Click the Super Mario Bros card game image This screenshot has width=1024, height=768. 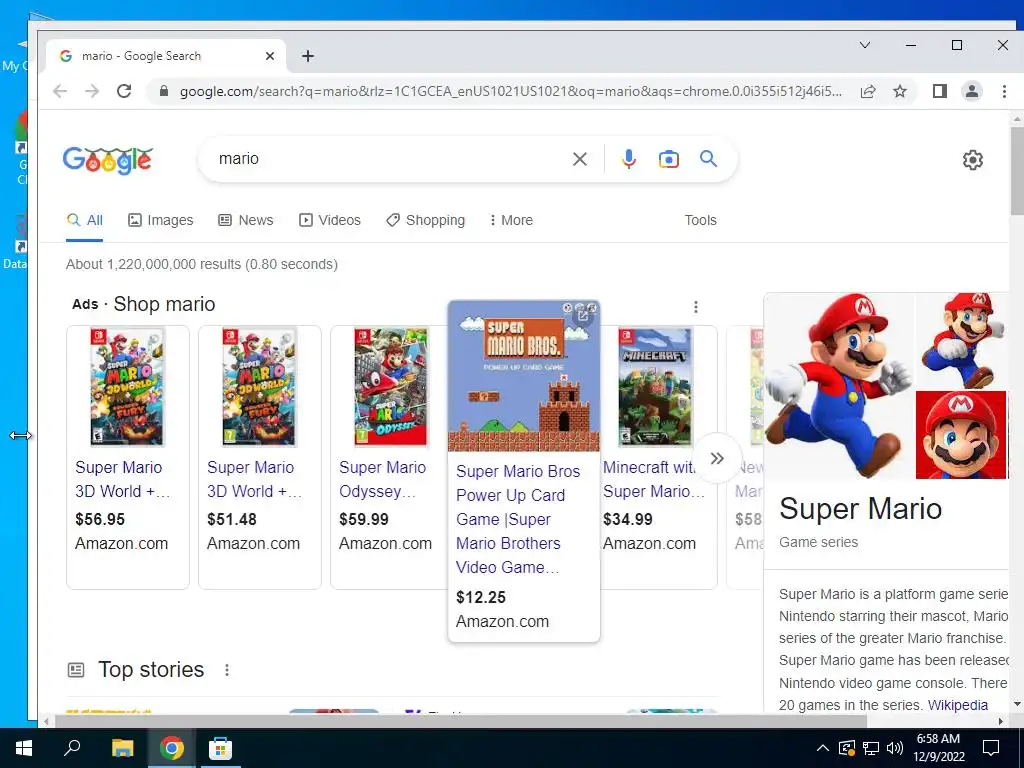tap(524, 376)
